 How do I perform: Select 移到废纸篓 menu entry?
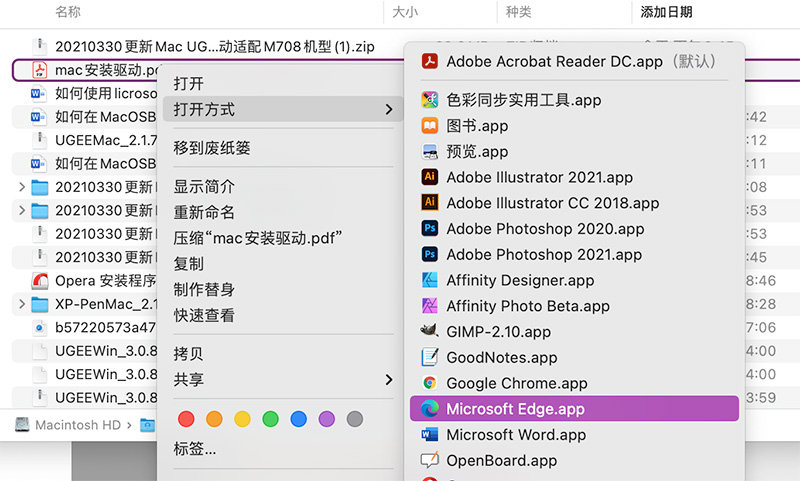(x=283, y=148)
